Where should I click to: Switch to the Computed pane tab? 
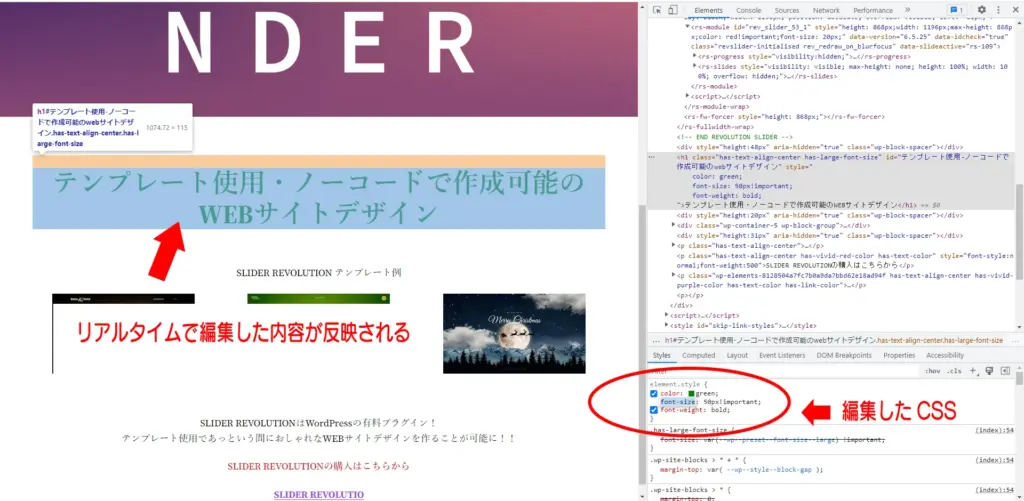[698, 355]
